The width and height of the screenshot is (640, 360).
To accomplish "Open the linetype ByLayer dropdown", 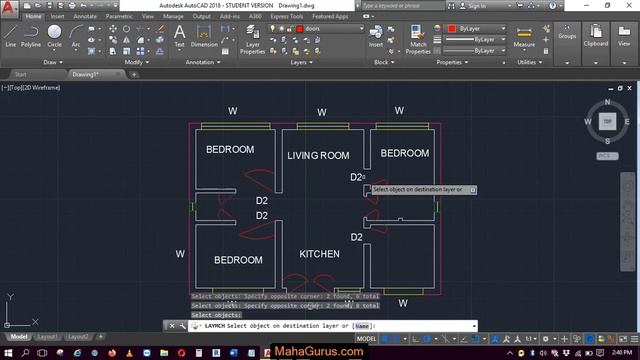I will (475, 51).
